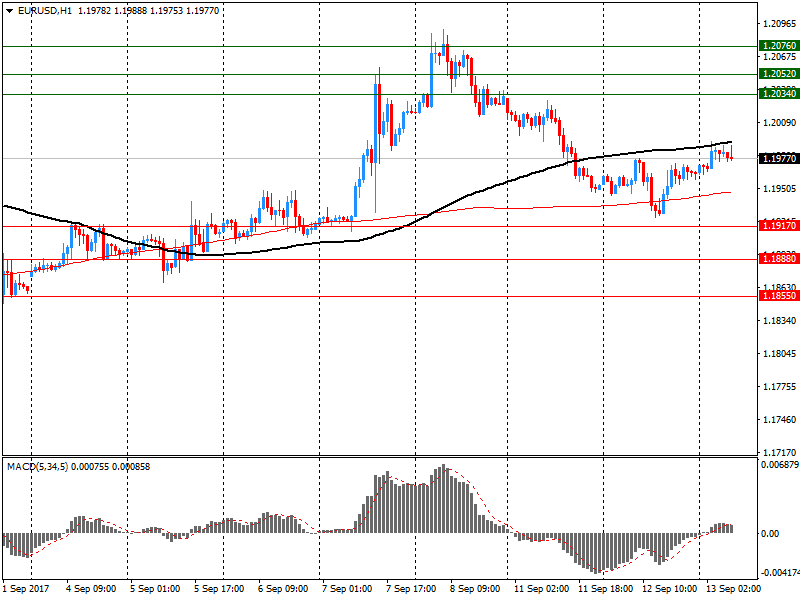Click the 5 Sep 01:00 time axis label

tap(155, 589)
